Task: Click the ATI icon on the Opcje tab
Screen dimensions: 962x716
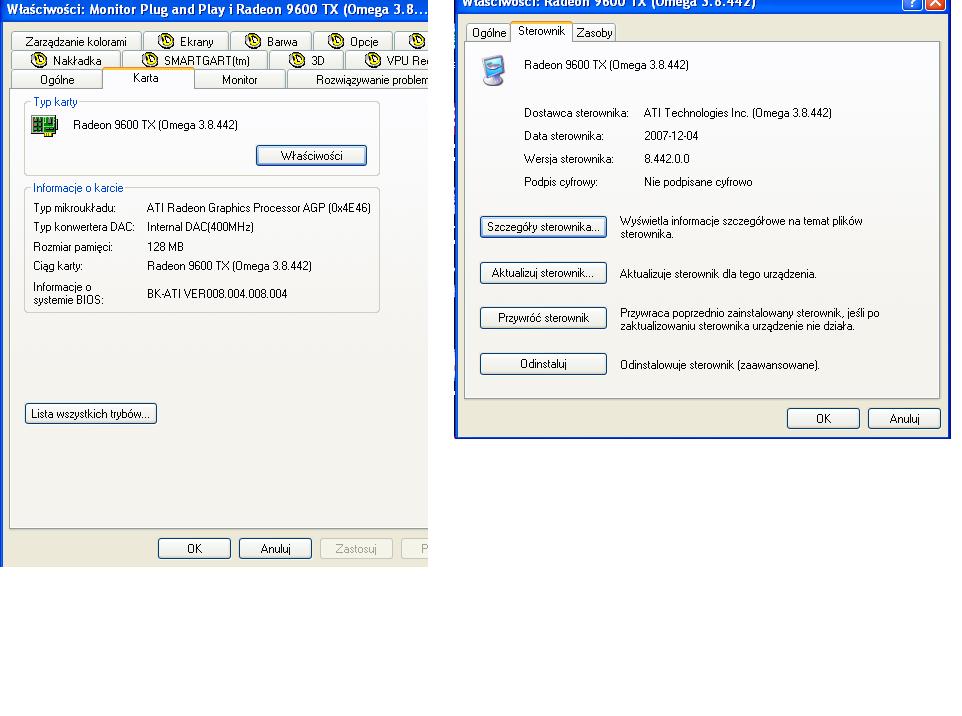Action: pyautogui.click(x=336, y=41)
